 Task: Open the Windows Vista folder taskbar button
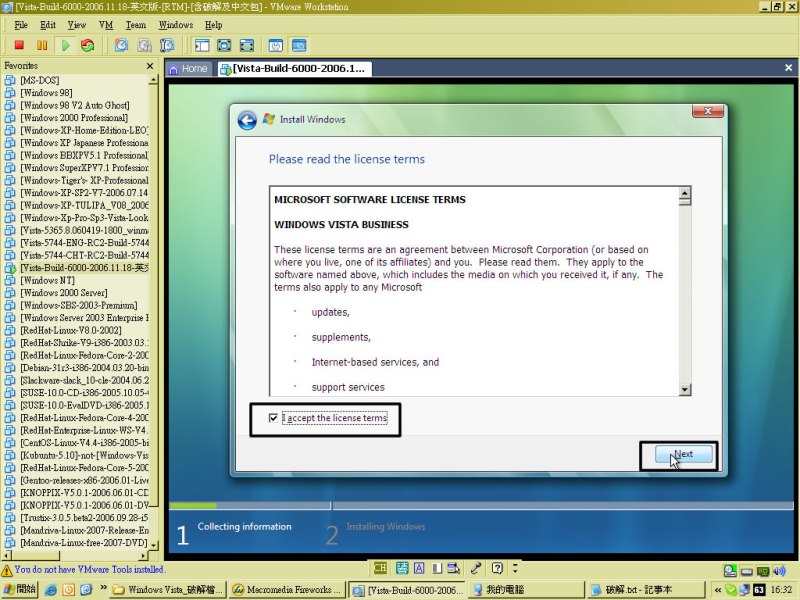pyautogui.click(x=168, y=590)
